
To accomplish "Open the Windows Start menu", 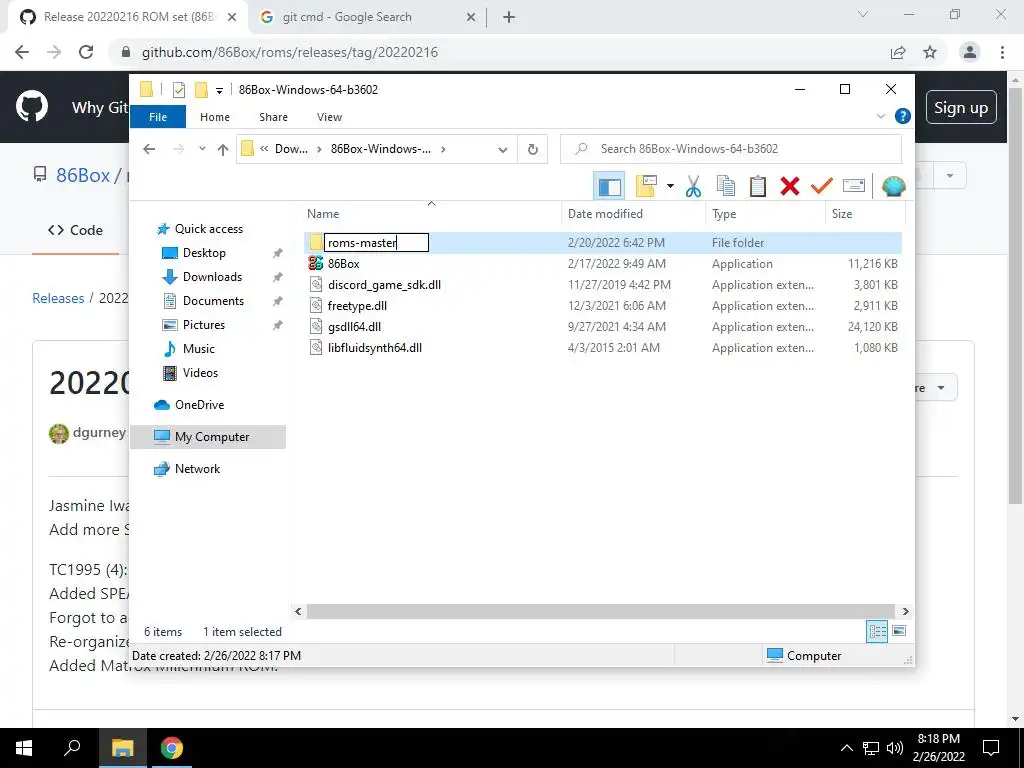I will point(24,748).
